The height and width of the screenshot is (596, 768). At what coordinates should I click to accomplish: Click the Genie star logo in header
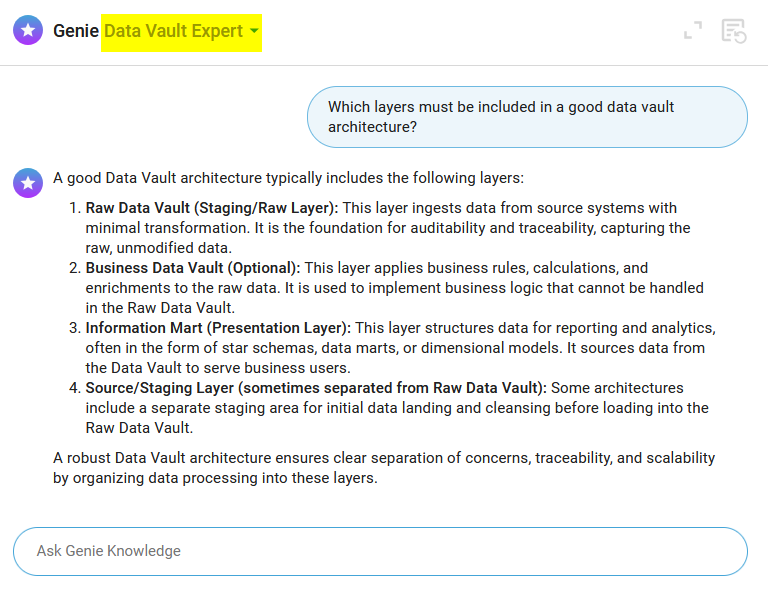[x=28, y=31]
